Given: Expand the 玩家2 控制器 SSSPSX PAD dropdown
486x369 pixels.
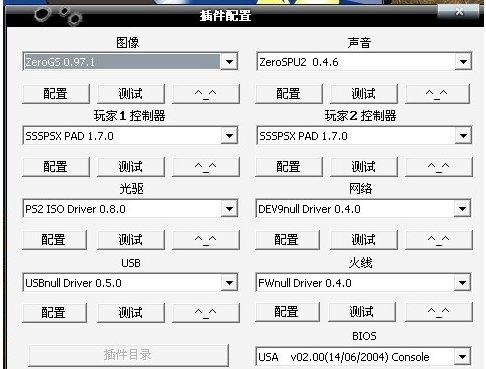Looking at the screenshot, I should click(x=463, y=136).
